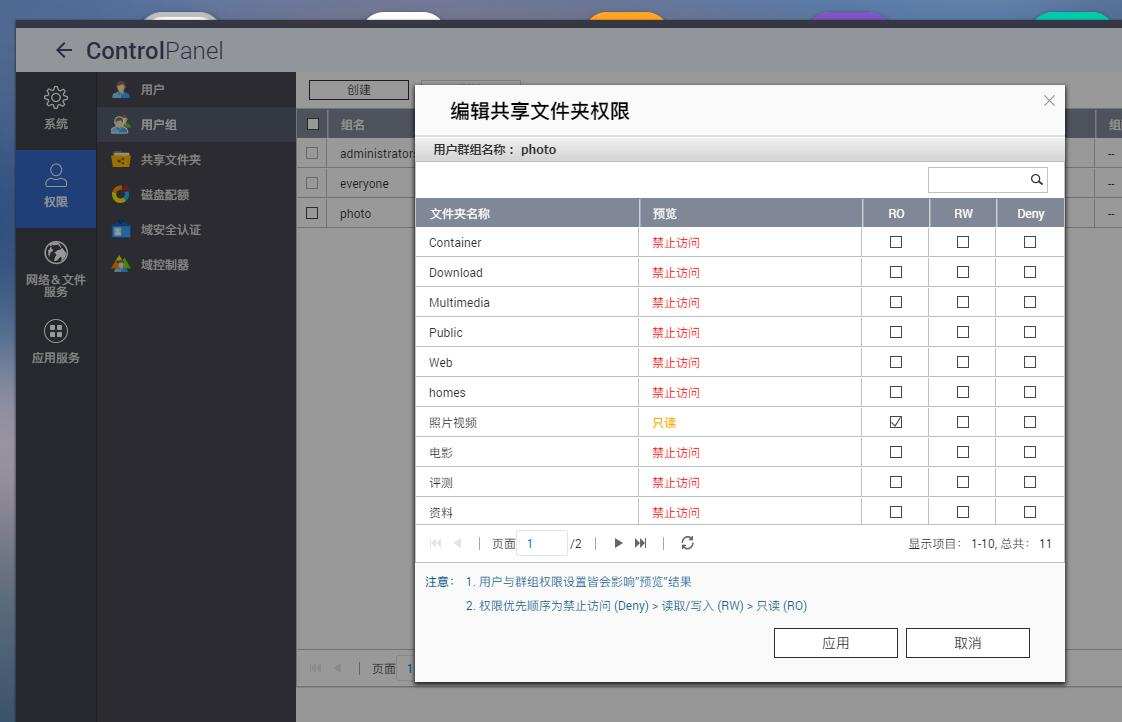This screenshot has height=722, width=1122.
Task: Enable the RO checkbox for Container
Action: (895, 241)
